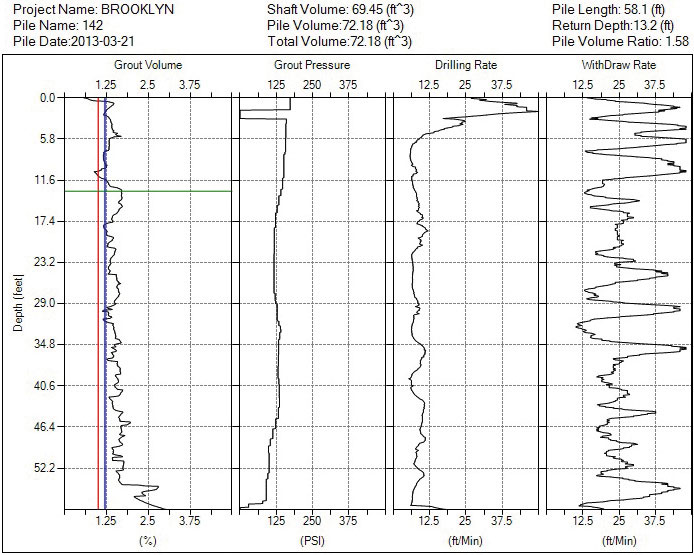
Task: Select the WithDraw Rate chart title
Action: pyautogui.click(x=619, y=65)
